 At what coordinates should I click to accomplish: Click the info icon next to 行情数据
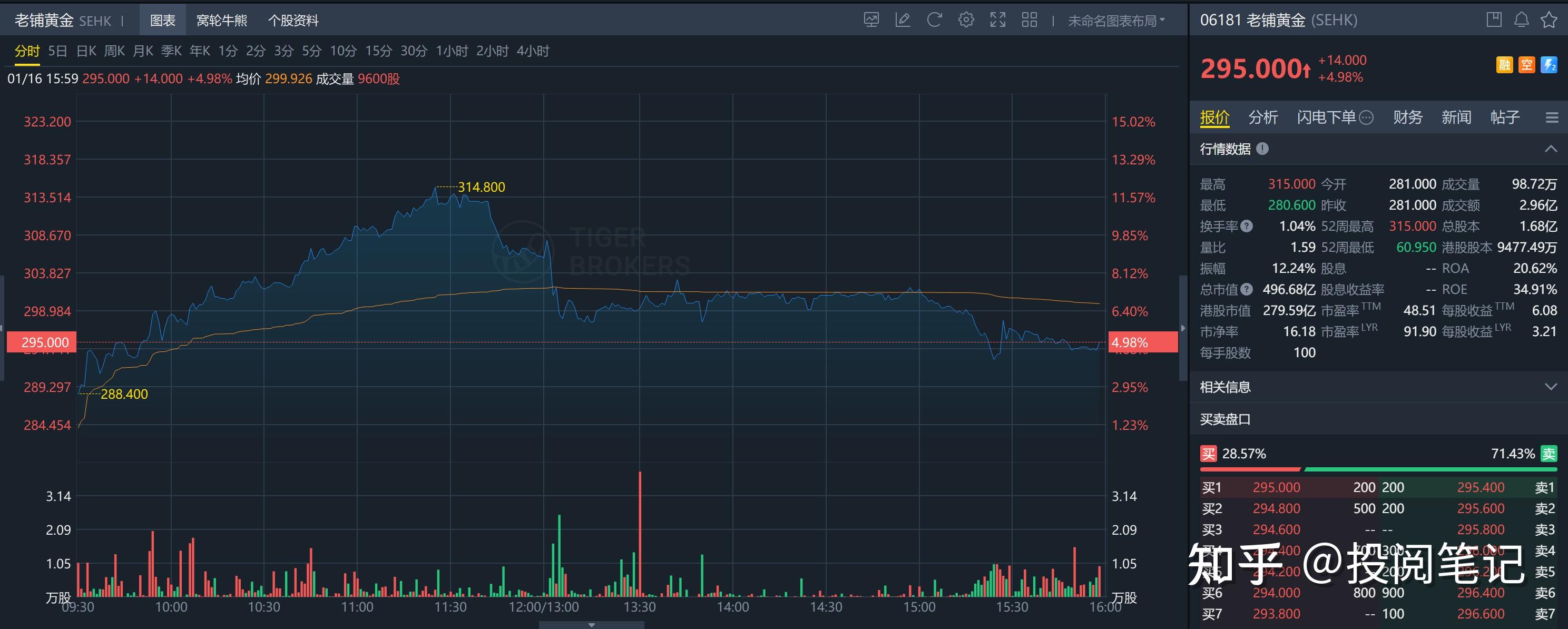(1262, 149)
